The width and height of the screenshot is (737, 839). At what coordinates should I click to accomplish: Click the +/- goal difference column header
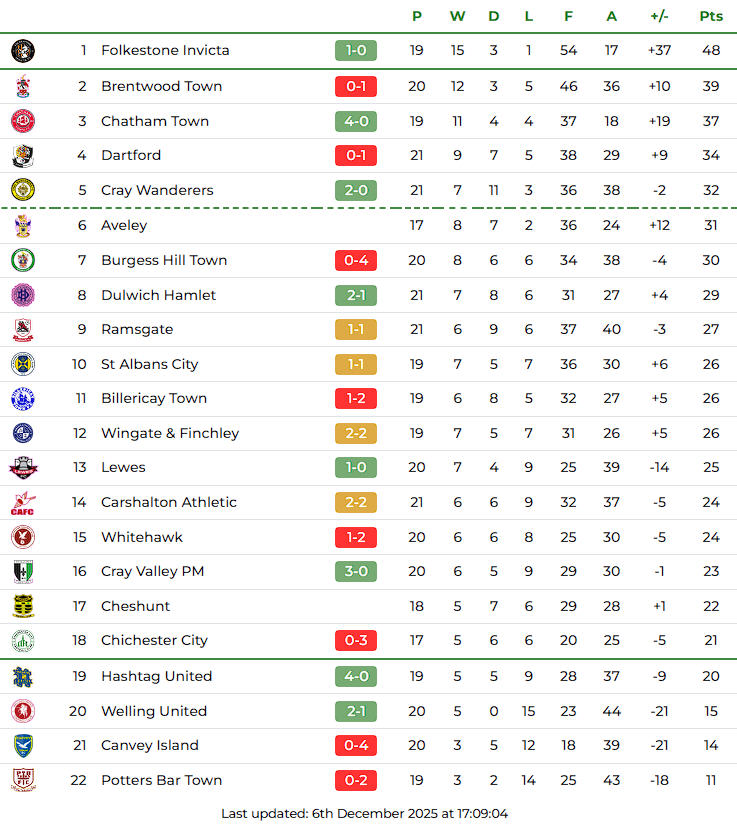tap(659, 16)
